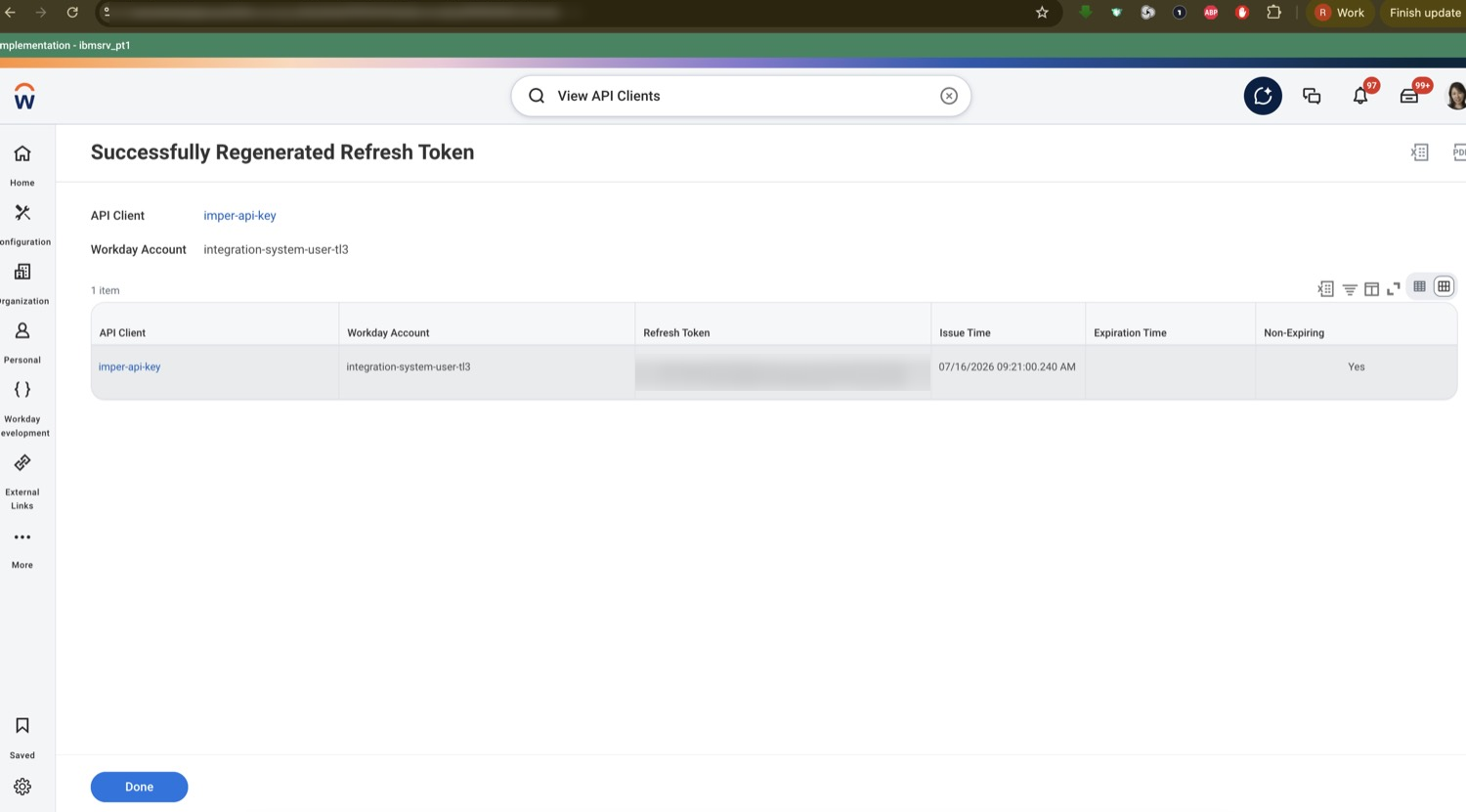View notifications with the bell icon

1360,96
